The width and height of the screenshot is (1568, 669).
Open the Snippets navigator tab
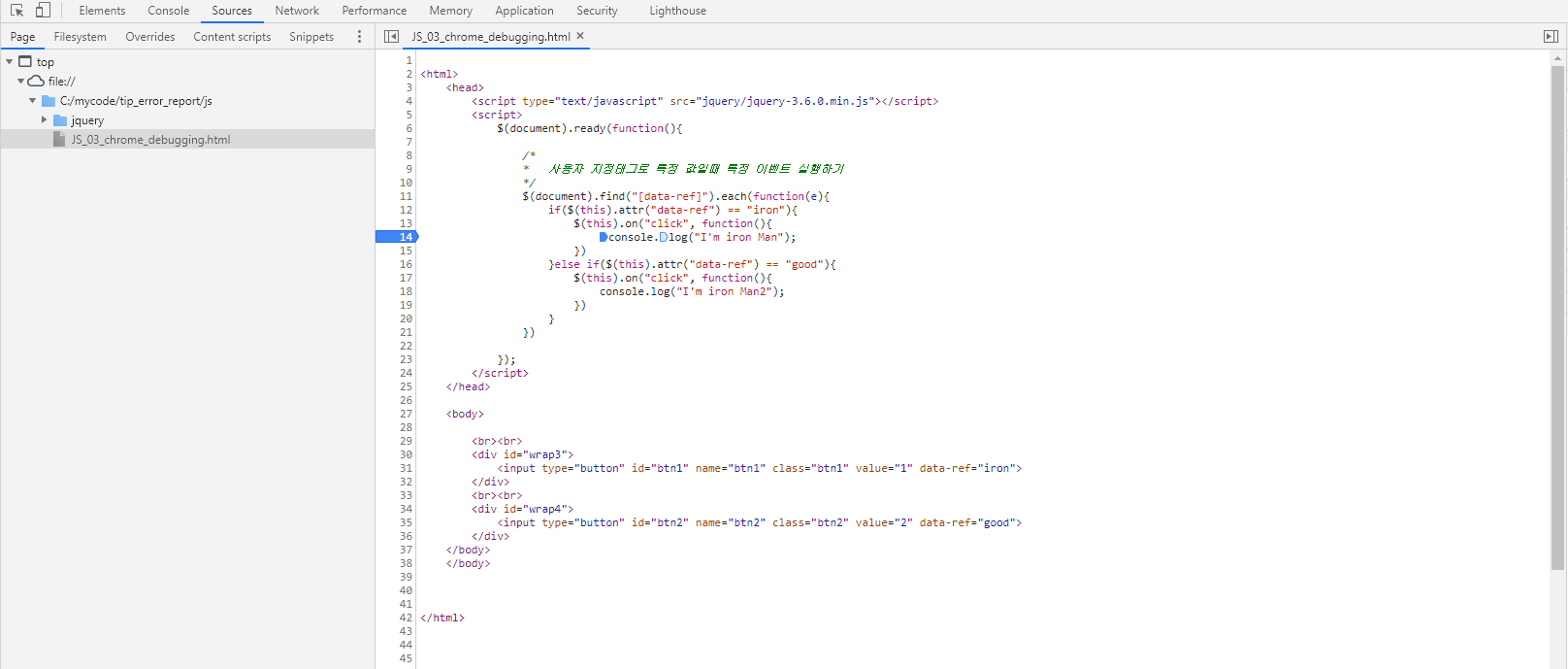[311, 37]
